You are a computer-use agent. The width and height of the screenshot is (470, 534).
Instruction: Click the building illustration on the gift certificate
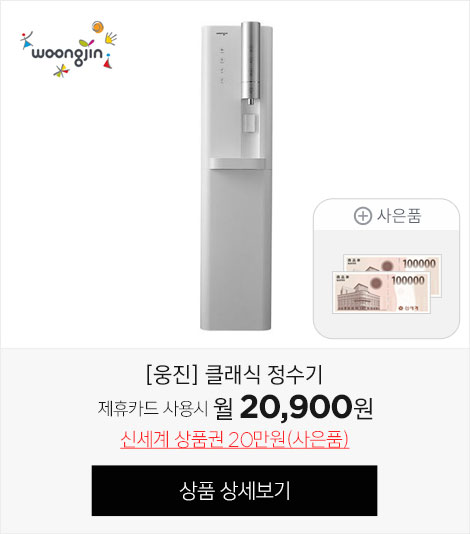[x=359, y=296]
